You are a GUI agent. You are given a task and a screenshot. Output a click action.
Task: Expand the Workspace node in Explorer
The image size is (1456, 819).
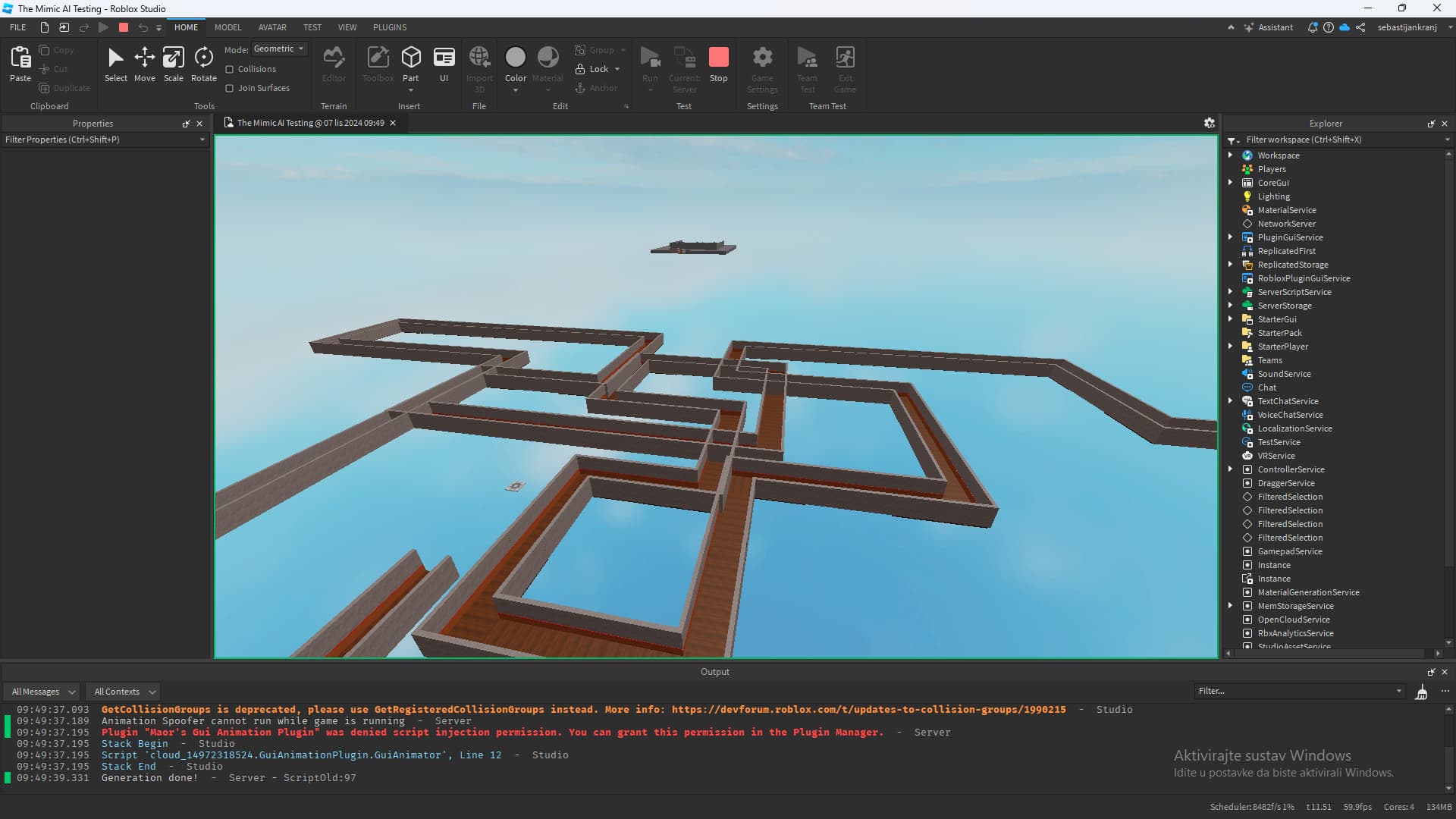(1230, 155)
